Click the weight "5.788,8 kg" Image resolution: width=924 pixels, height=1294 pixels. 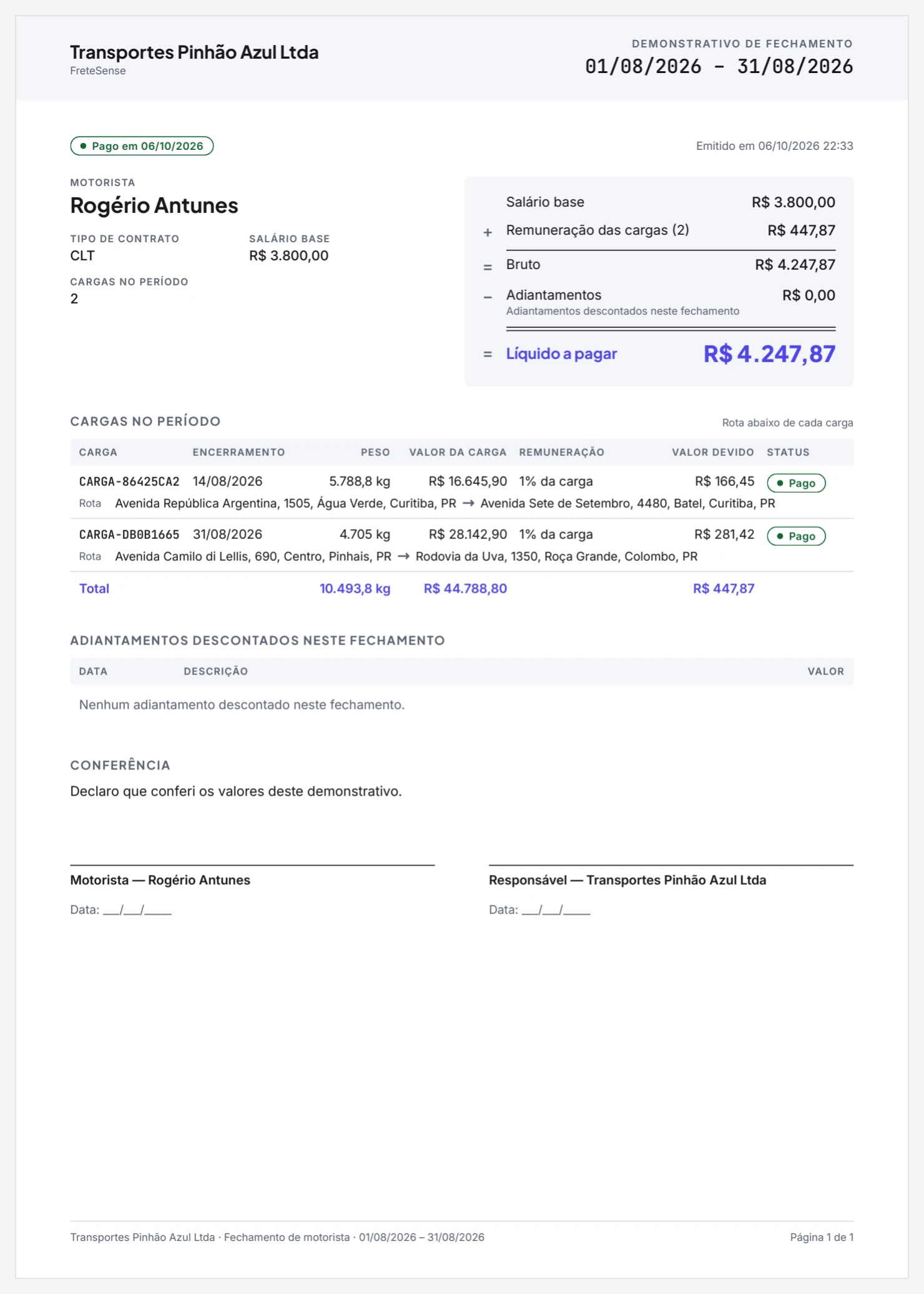click(360, 482)
